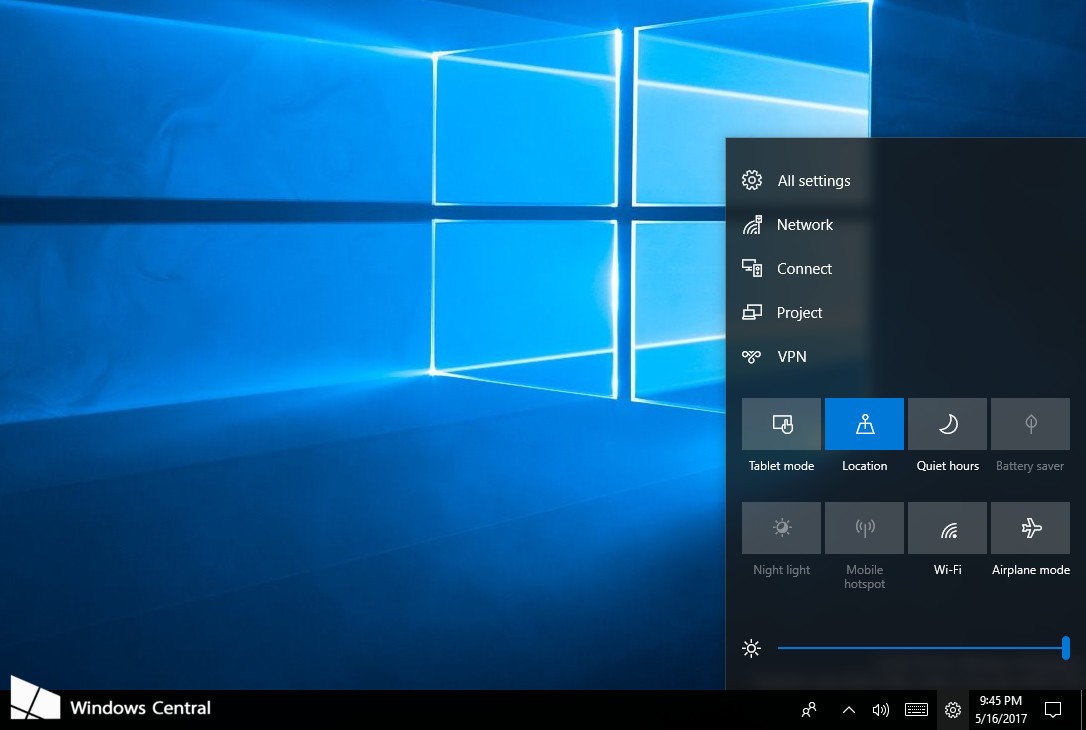Select the Project text label
Image resolution: width=1086 pixels, height=730 pixels.
(x=800, y=313)
